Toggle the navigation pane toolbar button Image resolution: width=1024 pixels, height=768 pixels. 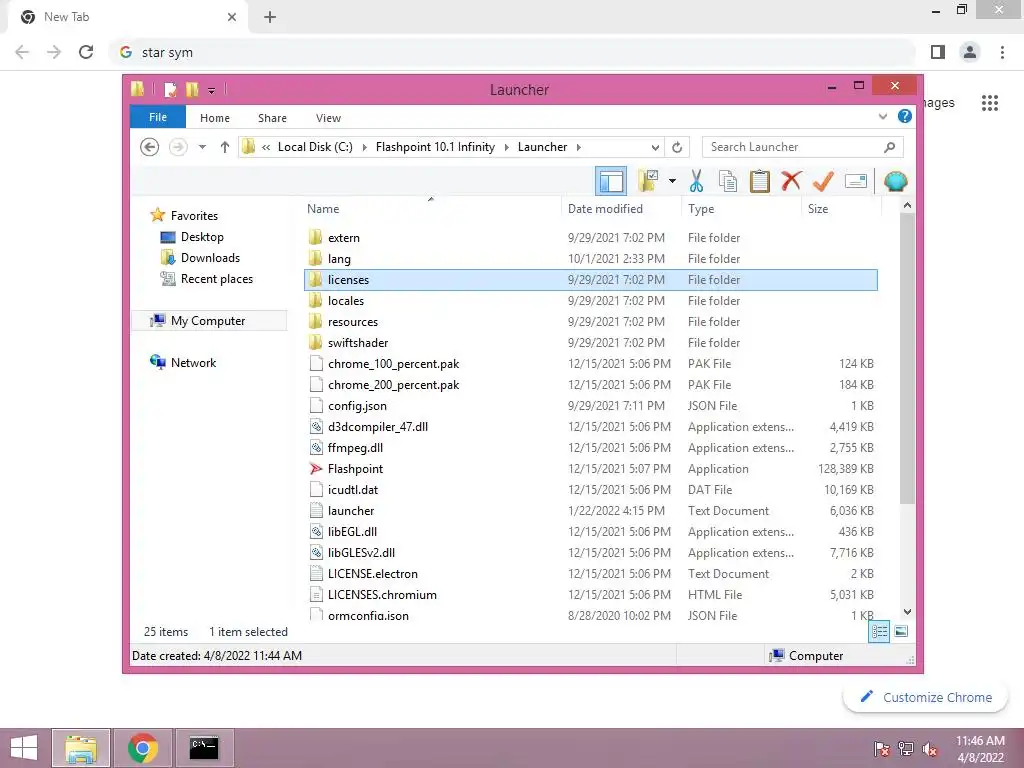pos(611,181)
